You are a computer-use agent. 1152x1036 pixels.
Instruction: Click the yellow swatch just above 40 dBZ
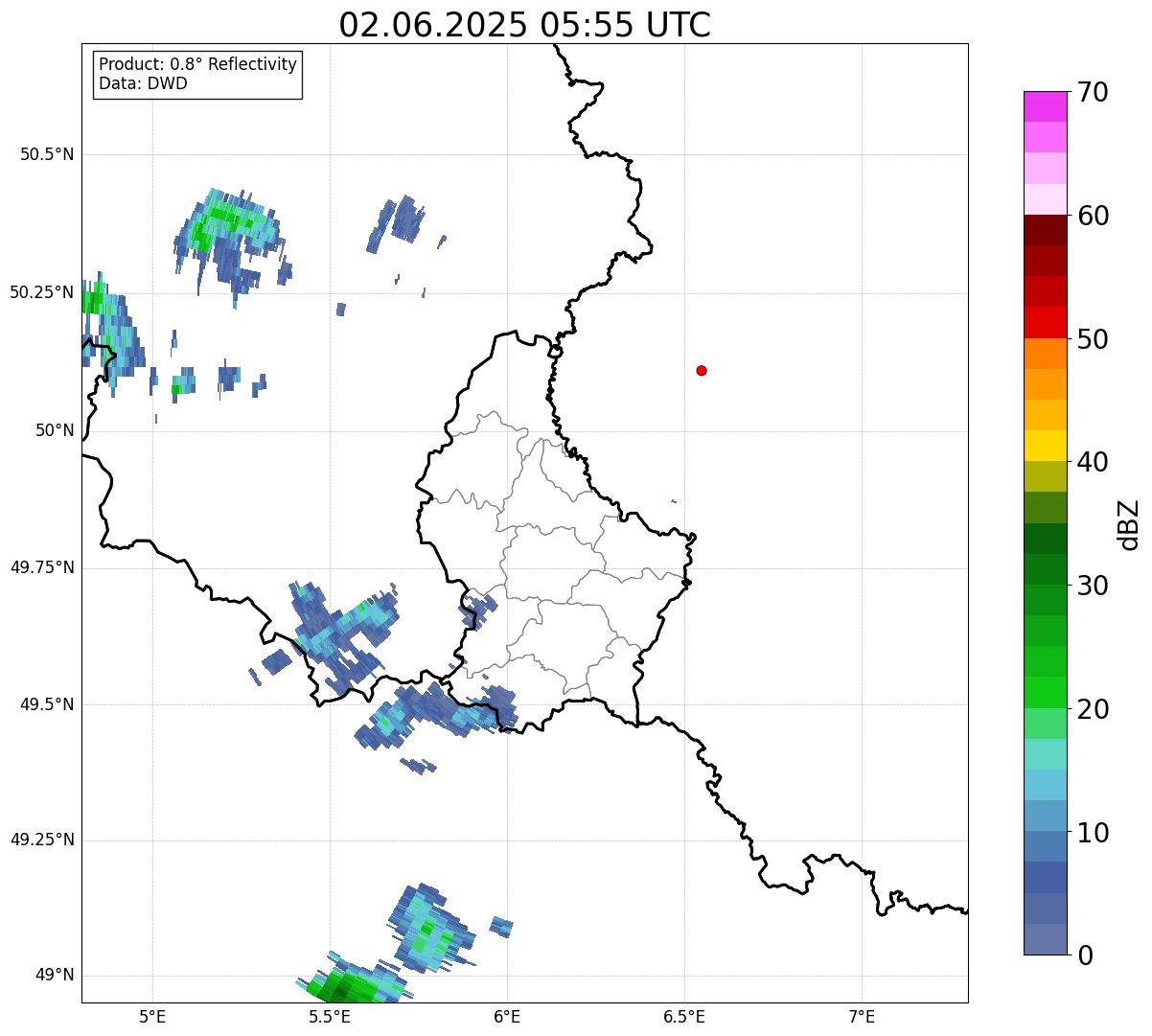1045,446
